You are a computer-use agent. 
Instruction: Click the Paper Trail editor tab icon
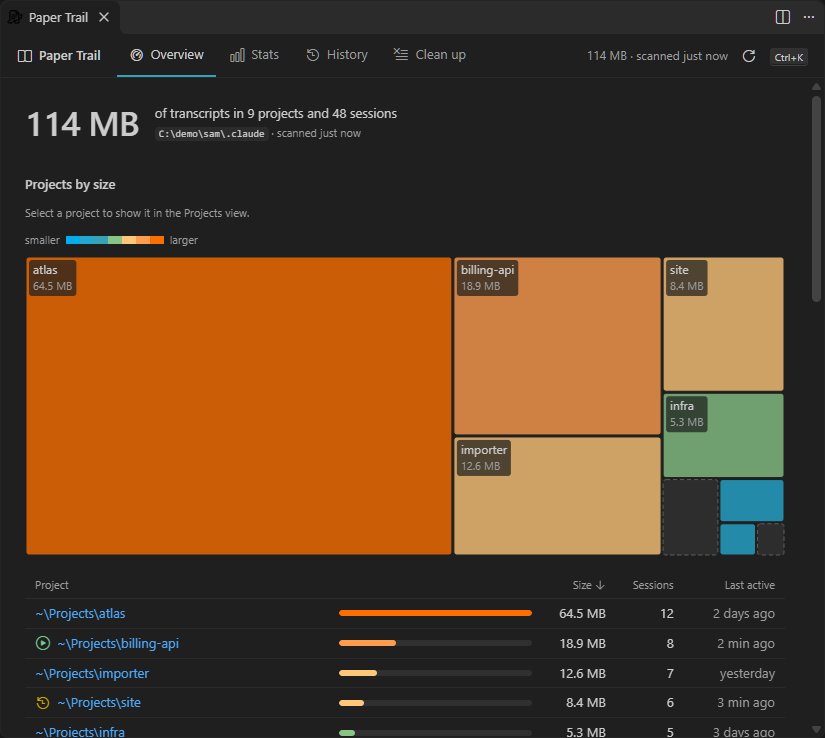(15, 17)
